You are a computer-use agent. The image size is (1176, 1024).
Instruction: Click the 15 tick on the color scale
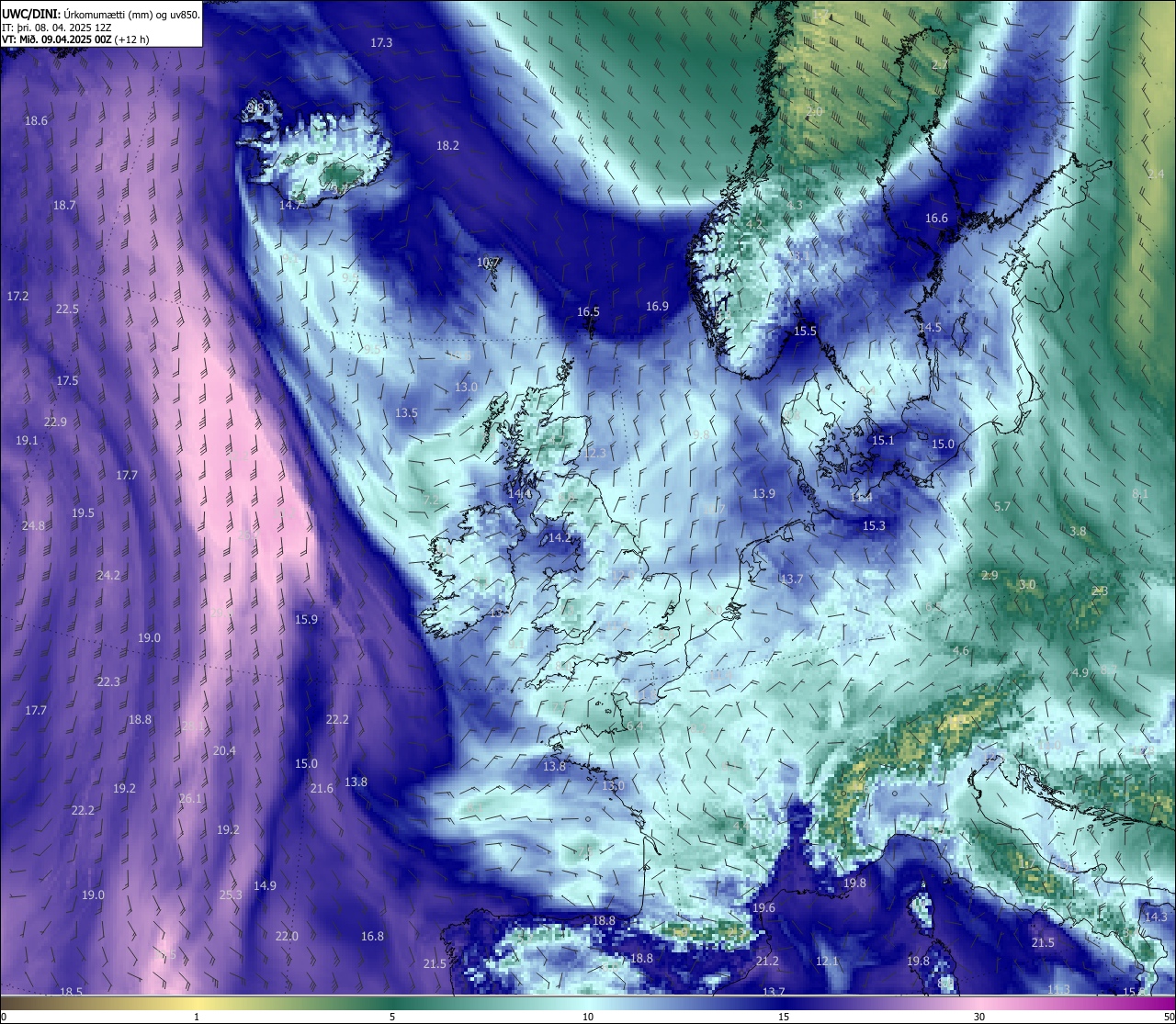point(784,1017)
